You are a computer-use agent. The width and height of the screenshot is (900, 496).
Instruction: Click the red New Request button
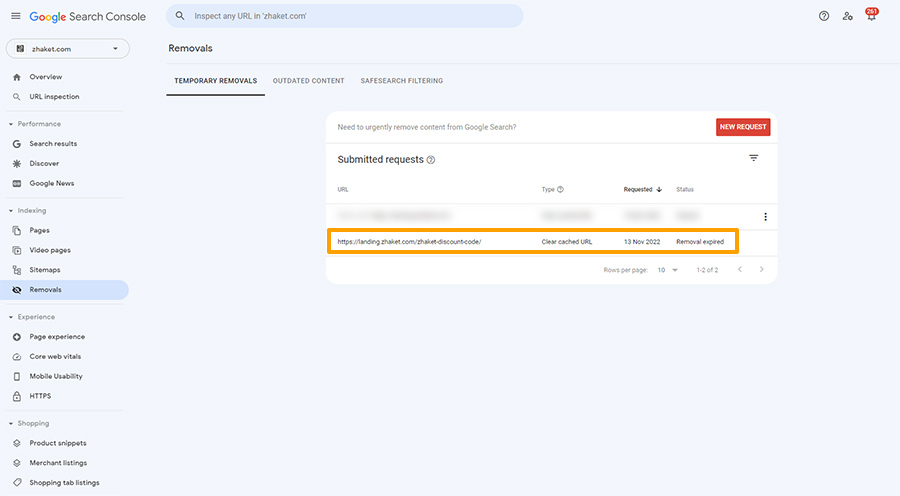click(x=743, y=127)
